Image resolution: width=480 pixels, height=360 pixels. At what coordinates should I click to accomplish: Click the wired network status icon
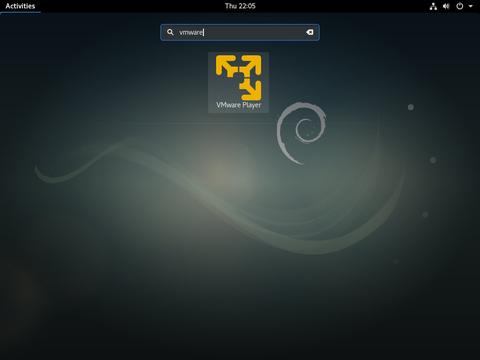(x=433, y=6)
